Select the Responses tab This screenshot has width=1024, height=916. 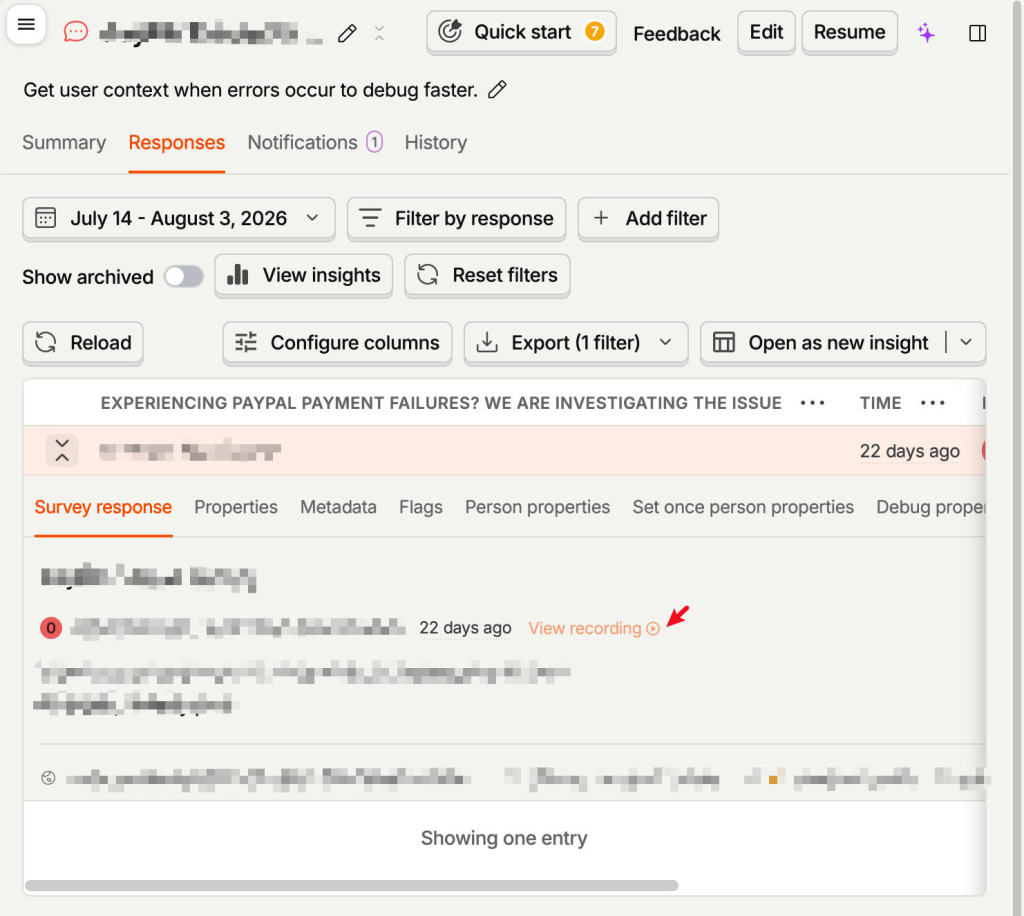(x=177, y=142)
